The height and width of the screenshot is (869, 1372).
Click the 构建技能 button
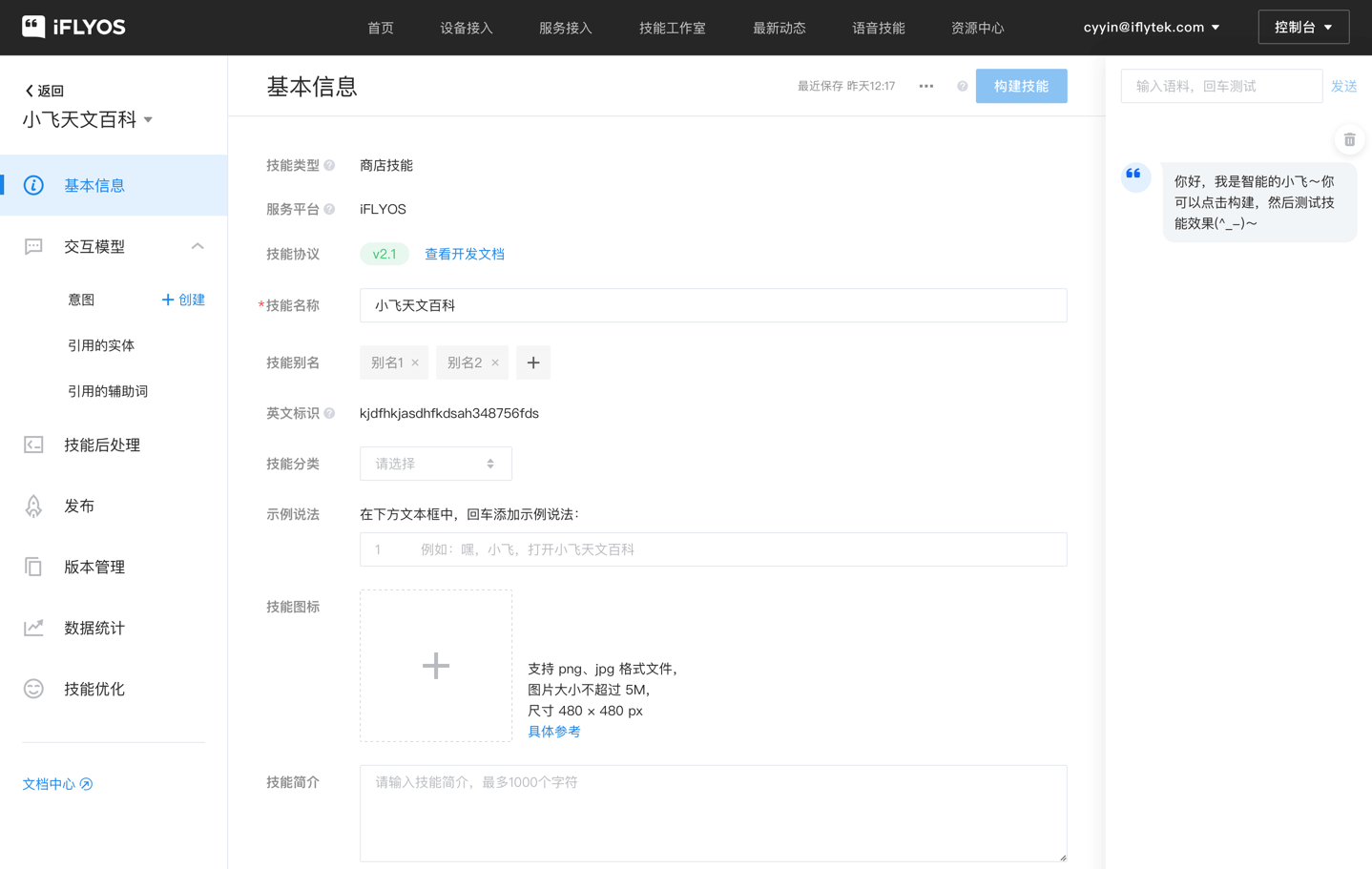point(1021,86)
